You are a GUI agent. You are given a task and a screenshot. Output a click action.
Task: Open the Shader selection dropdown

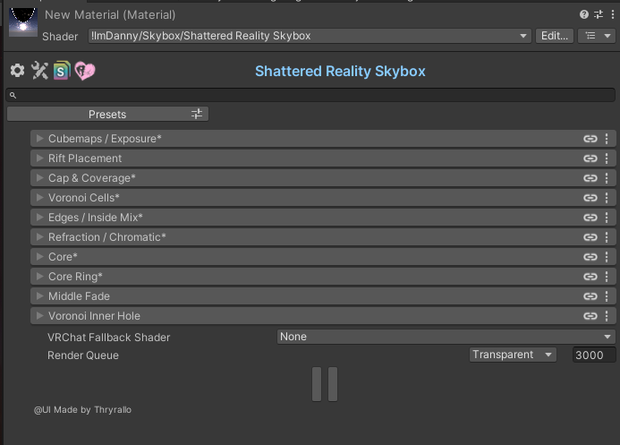[x=309, y=36]
